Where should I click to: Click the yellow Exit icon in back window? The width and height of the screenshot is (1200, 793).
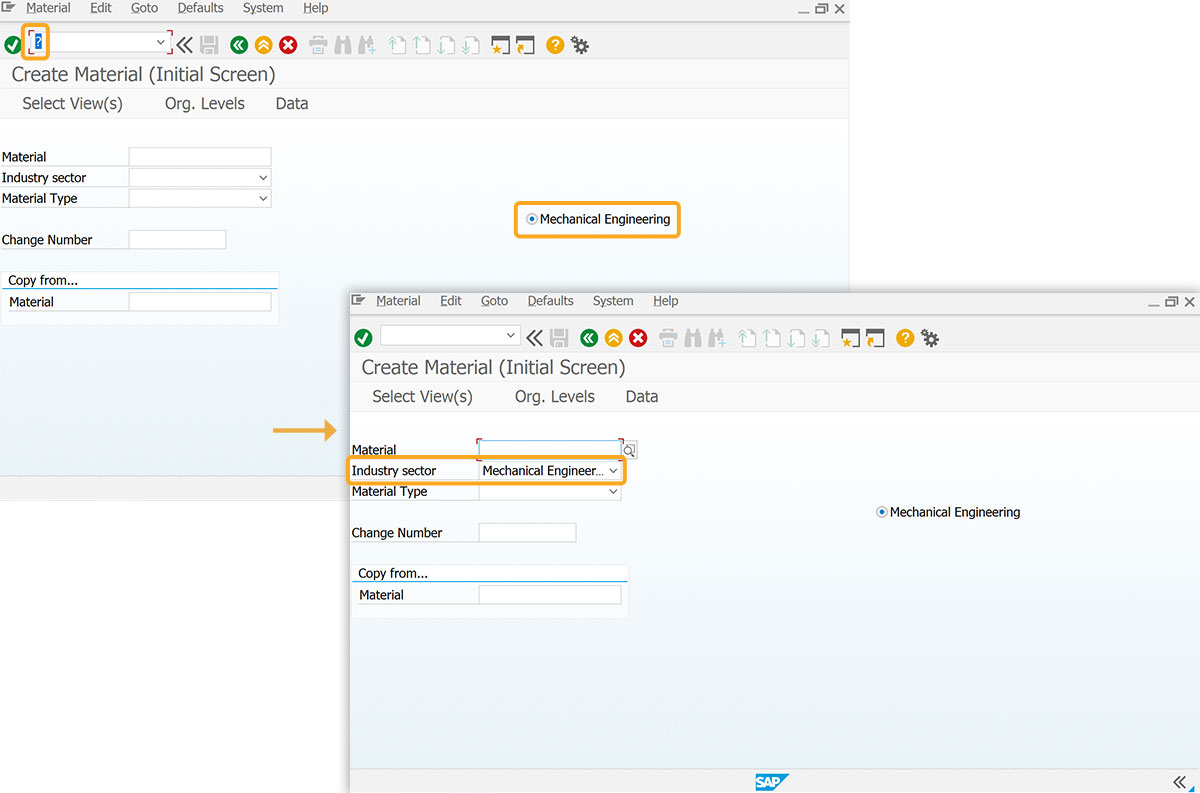263,45
